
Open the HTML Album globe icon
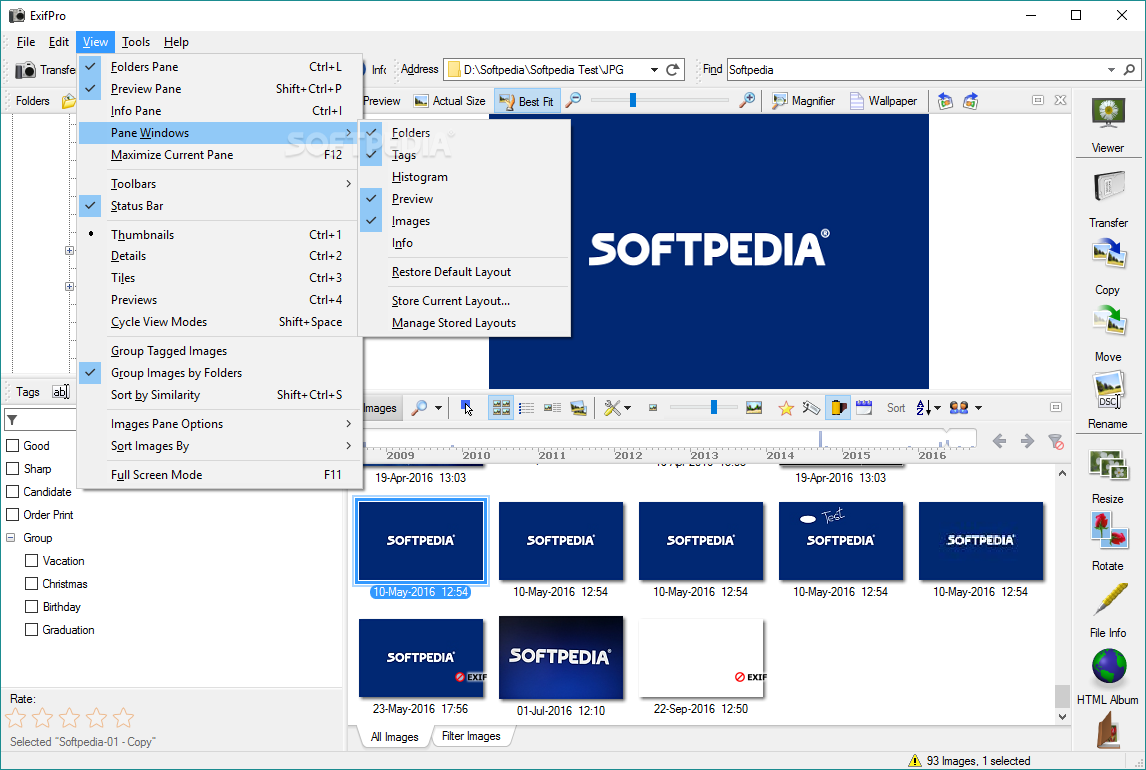[x=1108, y=667]
